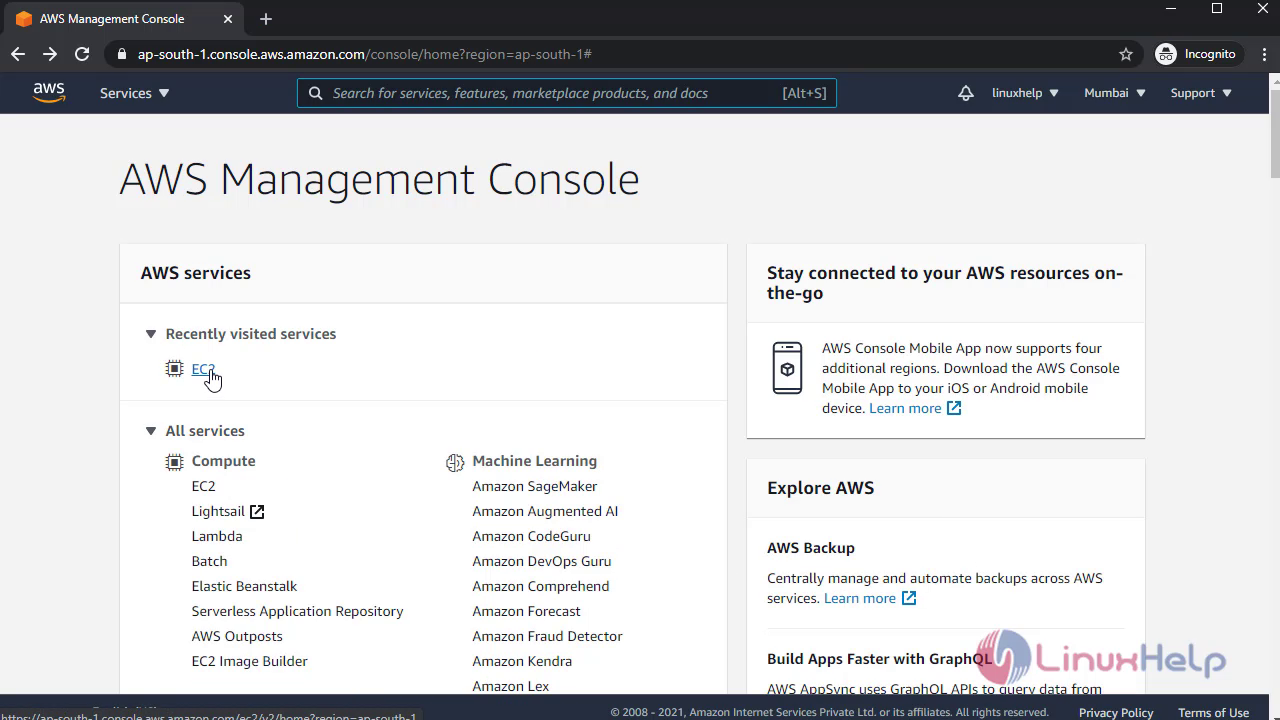Click the EC2 chip icon under Recently visited

coord(175,369)
